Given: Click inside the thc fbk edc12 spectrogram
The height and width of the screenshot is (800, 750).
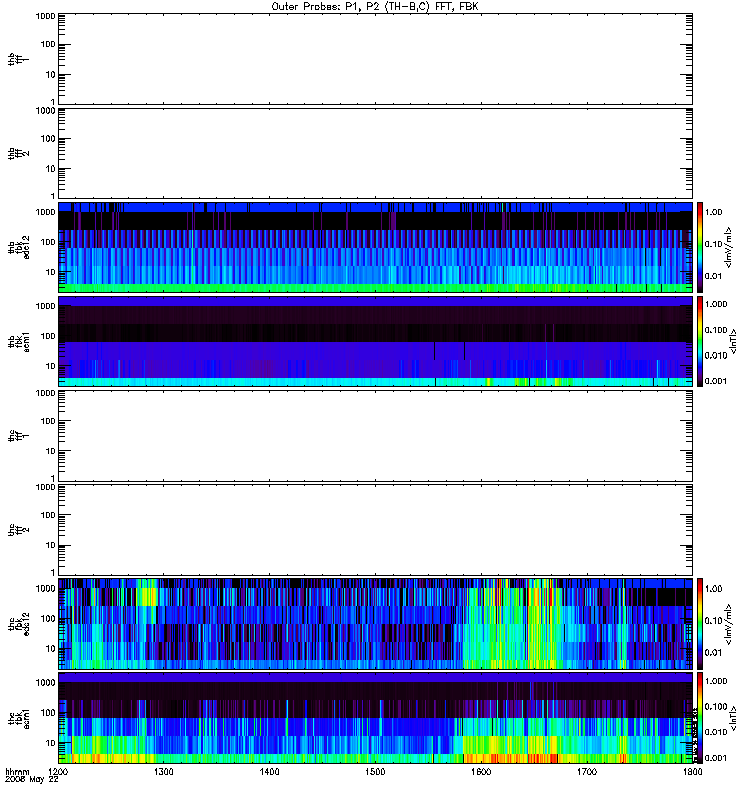Looking at the screenshot, I should point(375,624).
